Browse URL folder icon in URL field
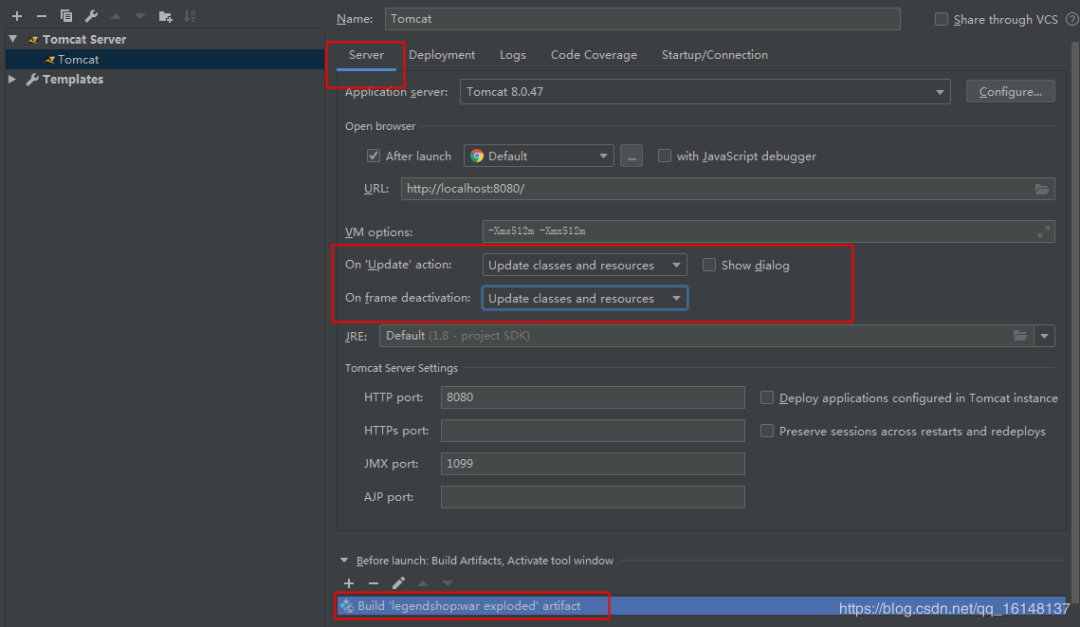Image resolution: width=1080 pixels, height=627 pixels. pos(1041,189)
